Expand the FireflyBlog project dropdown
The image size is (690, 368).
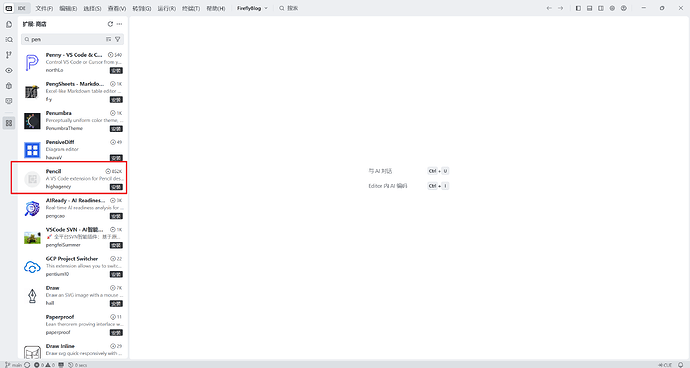tap(252, 8)
